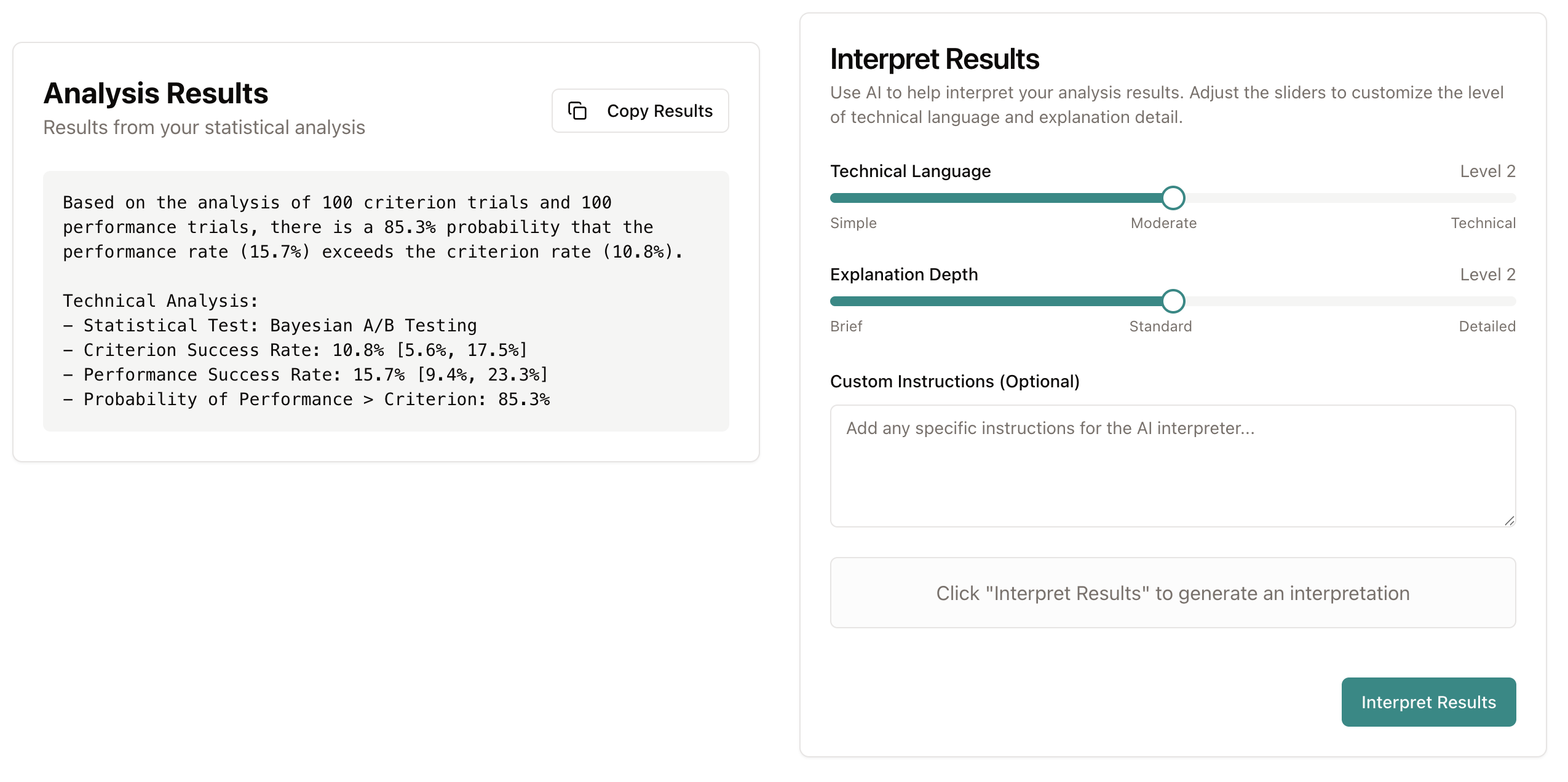Image resolution: width=1568 pixels, height=782 pixels.
Task: Click inside the monospace analysis results block
Action: (x=386, y=301)
